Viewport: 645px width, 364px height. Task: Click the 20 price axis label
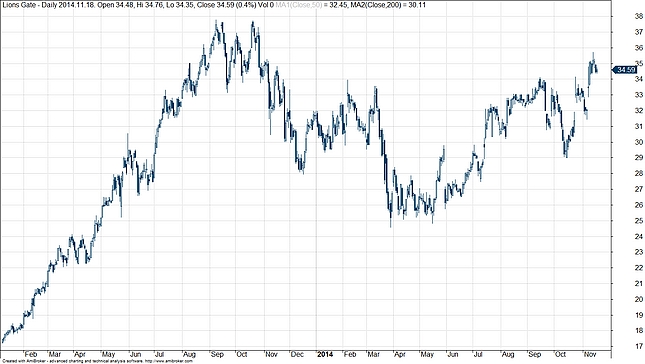639,299
